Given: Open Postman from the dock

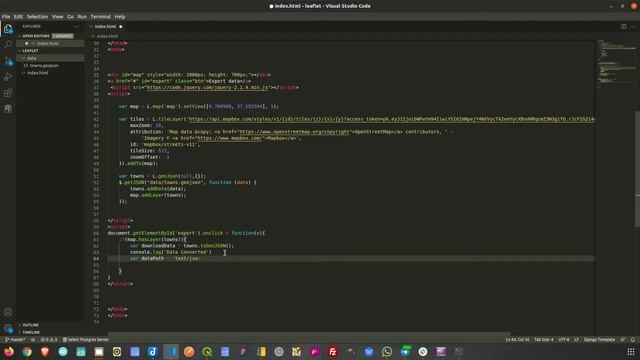Looking at the screenshot, I should point(189,351).
